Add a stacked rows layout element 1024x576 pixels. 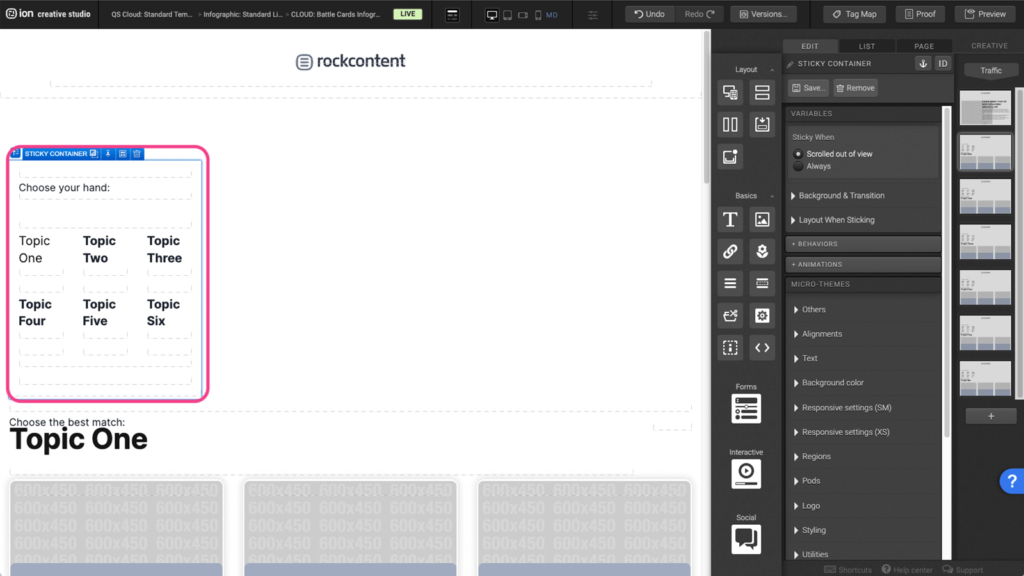pyautogui.click(x=761, y=92)
